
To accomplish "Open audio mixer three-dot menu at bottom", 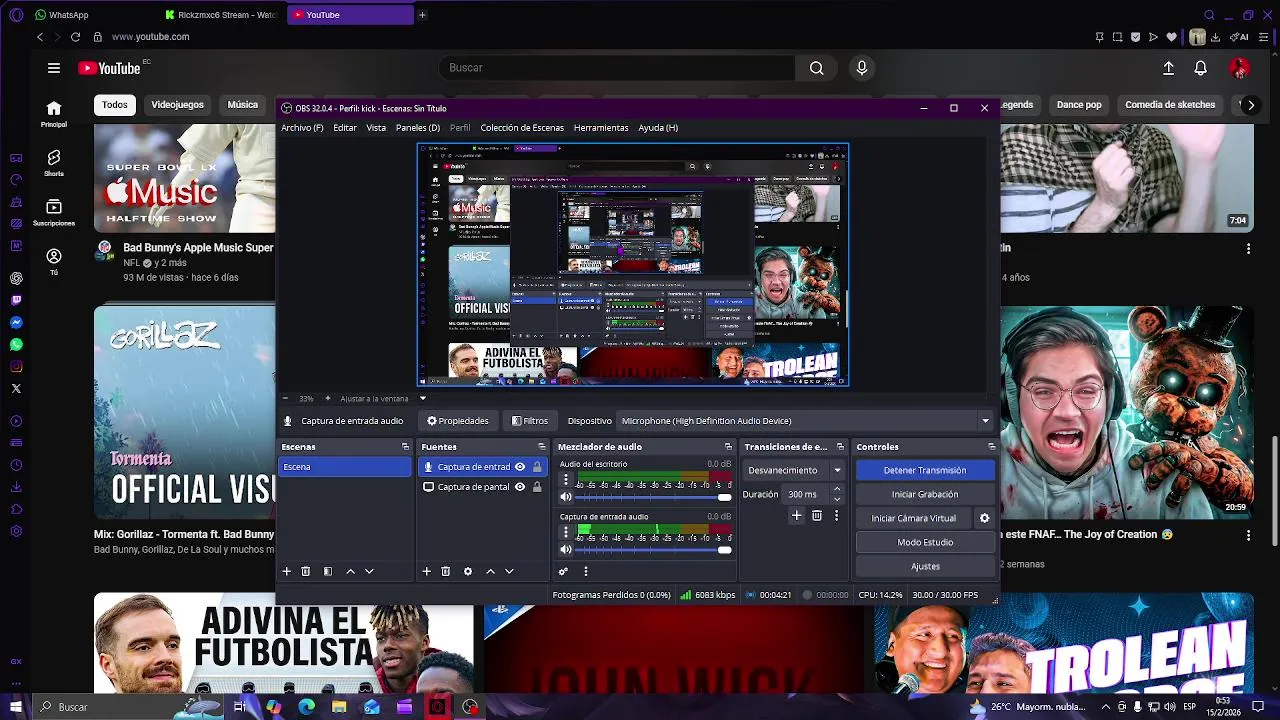I will point(586,571).
